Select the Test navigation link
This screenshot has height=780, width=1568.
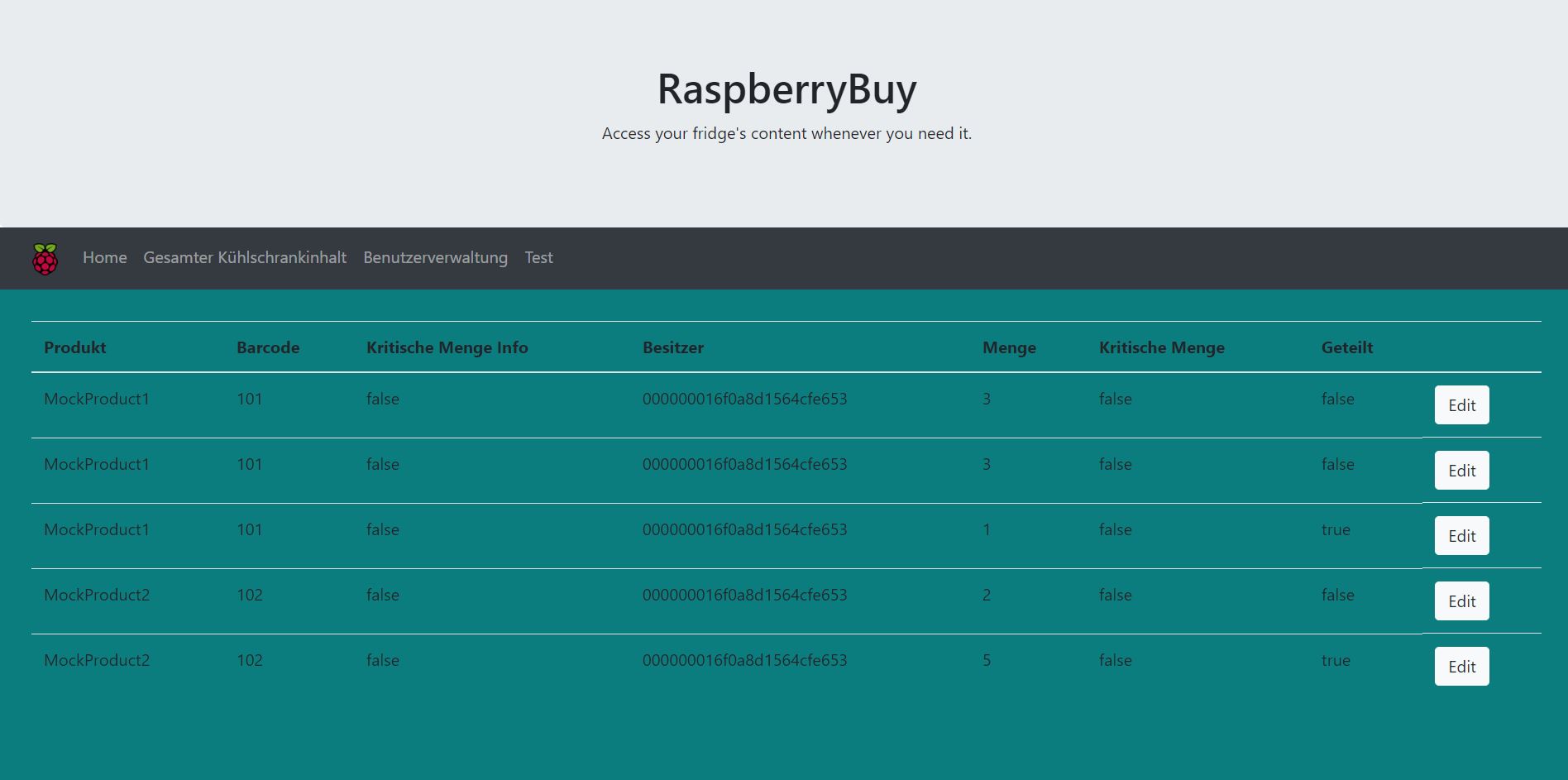click(538, 257)
